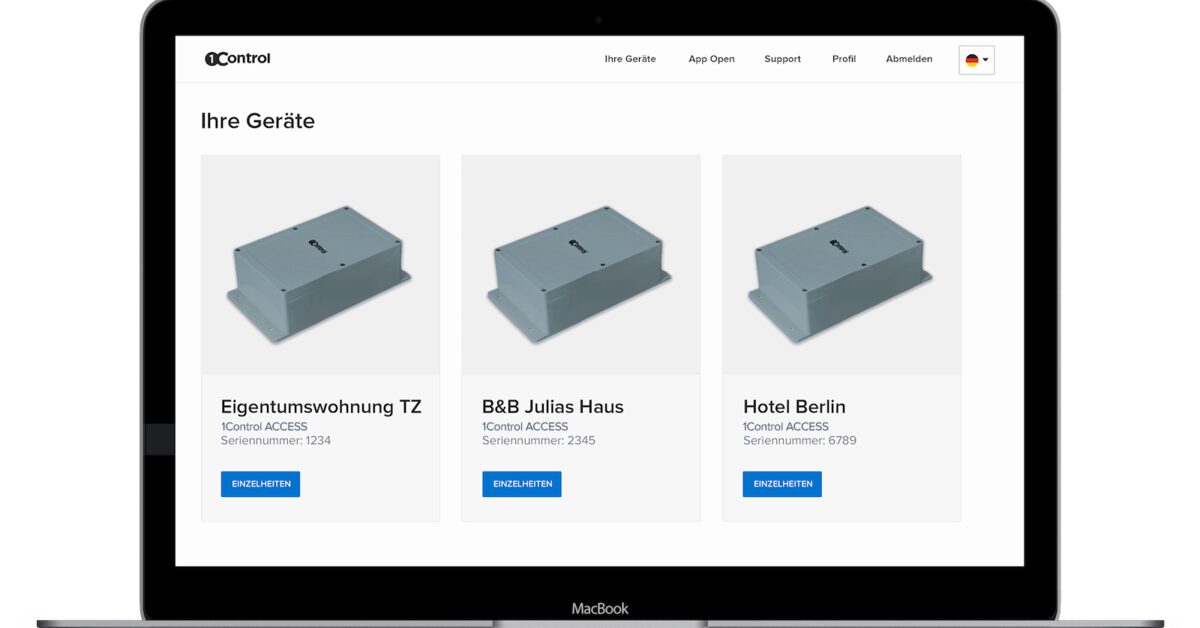Click EINZELHEITEN for Eigentumswohnung TZ
Screen dimensions: 1200x628
(x=261, y=484)
